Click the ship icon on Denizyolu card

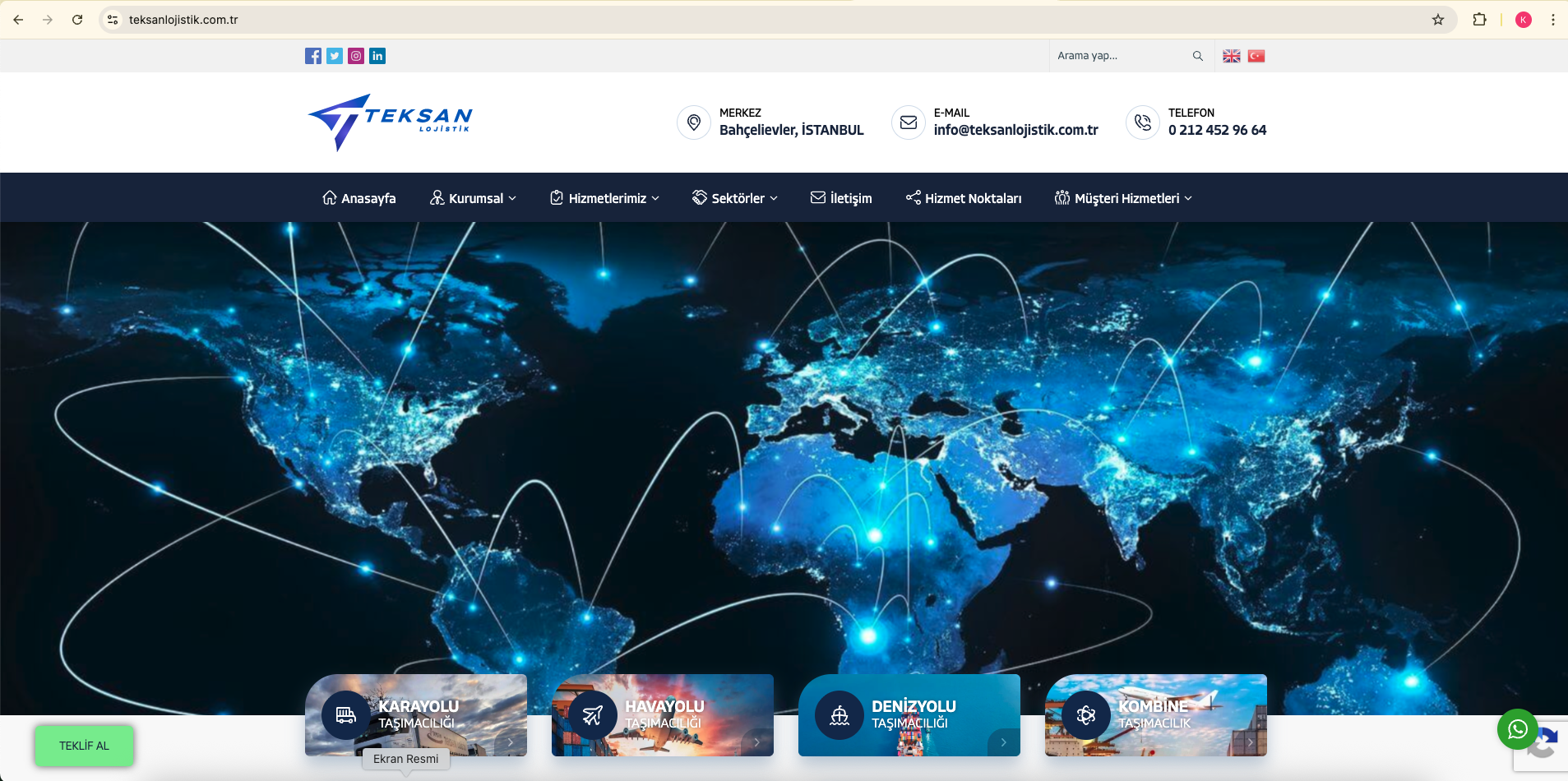point(840,715)
